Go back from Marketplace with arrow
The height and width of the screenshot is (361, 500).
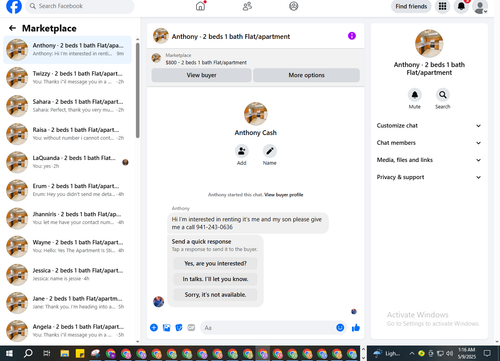(x=12, y=28)
